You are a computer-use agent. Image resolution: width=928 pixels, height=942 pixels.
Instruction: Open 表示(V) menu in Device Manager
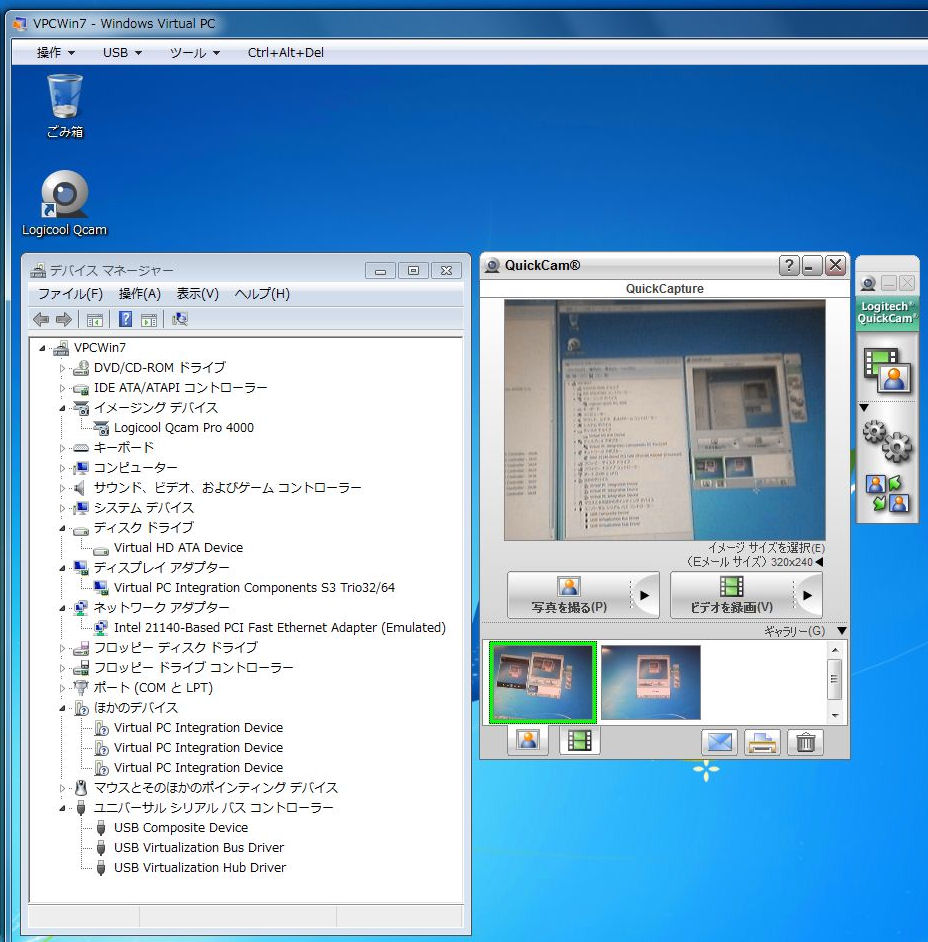pos(197,294)
